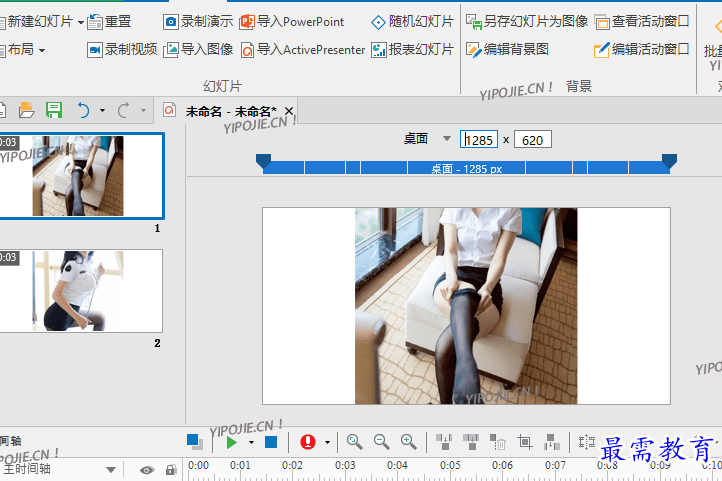The image size is (722, 481).
Task: Open project with the folder icon
Action: [26, 110]
